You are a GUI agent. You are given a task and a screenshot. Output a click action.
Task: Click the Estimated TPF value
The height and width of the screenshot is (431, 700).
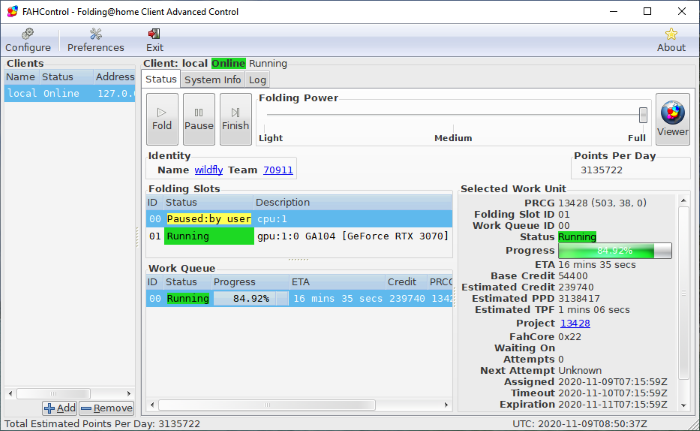[x=594, y=310]
